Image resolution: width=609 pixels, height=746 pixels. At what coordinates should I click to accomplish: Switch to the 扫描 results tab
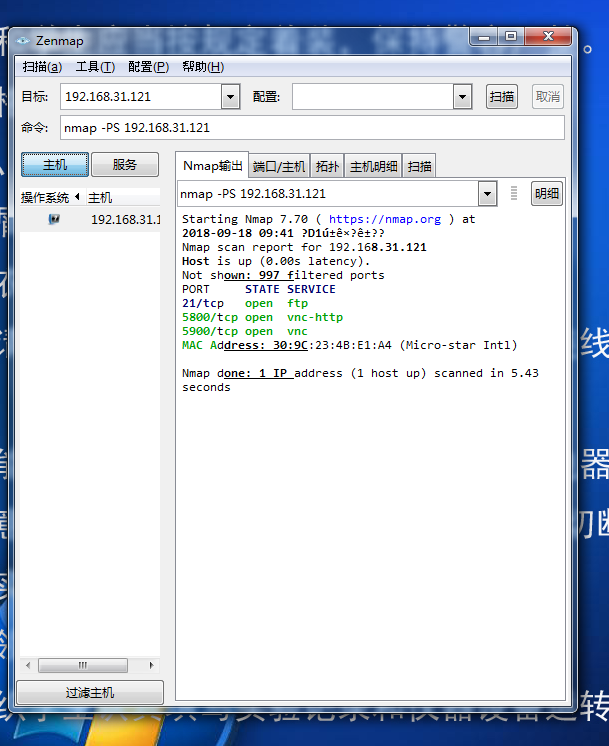coord(419,167)
